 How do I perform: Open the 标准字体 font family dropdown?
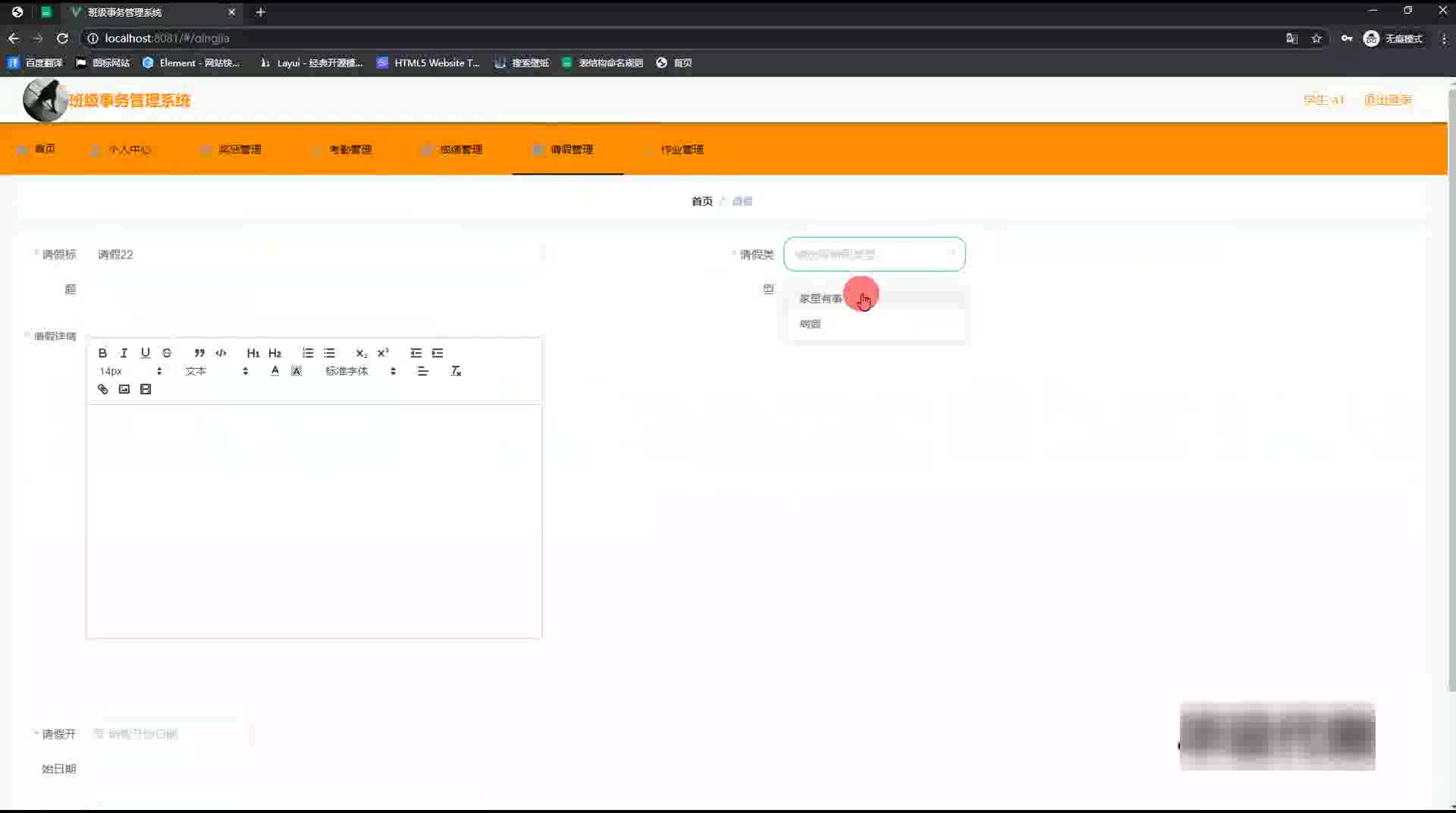(361, 371)
